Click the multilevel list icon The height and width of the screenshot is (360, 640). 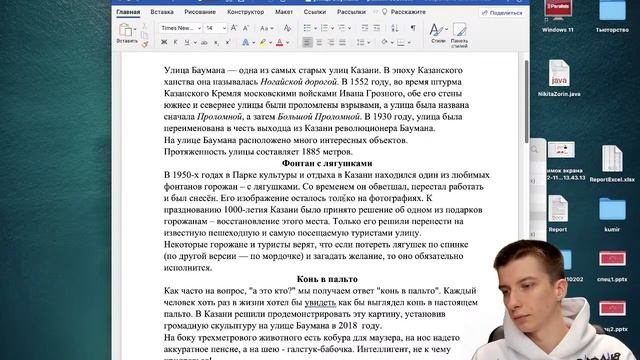pyautogui.click(x=342, y=28)
